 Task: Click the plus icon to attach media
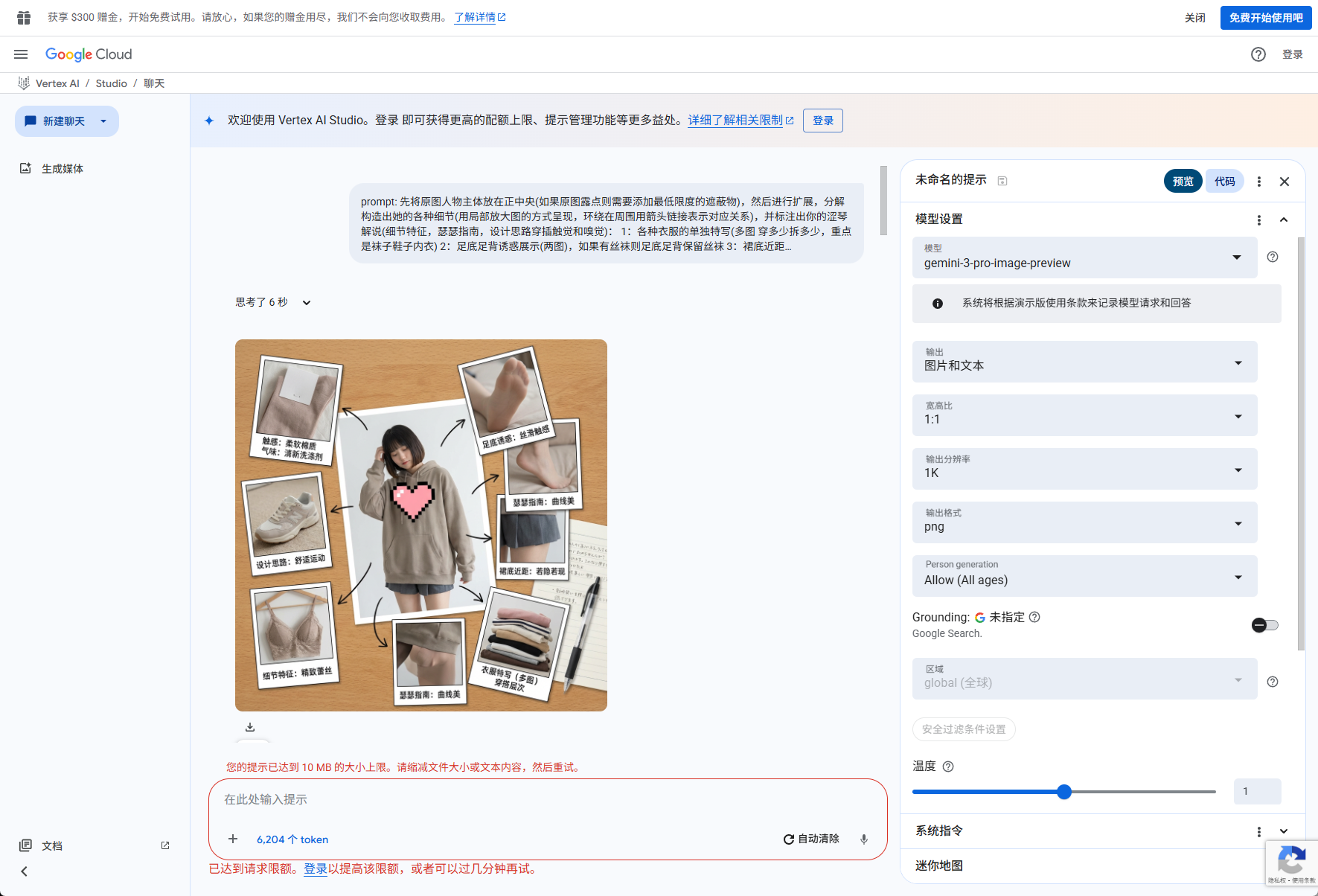coord(232,839)
